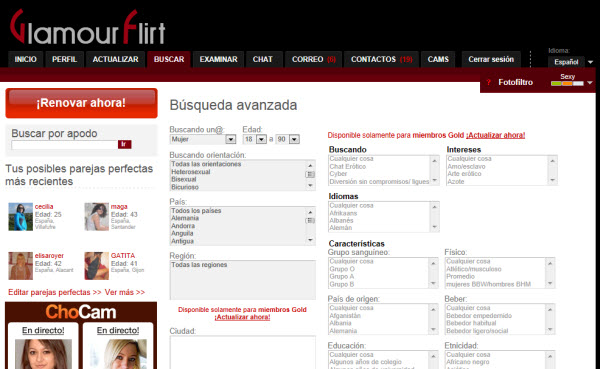Click the maga username link
The width and height of the screenshot is (600, 369).
click(x=119, y=207)
